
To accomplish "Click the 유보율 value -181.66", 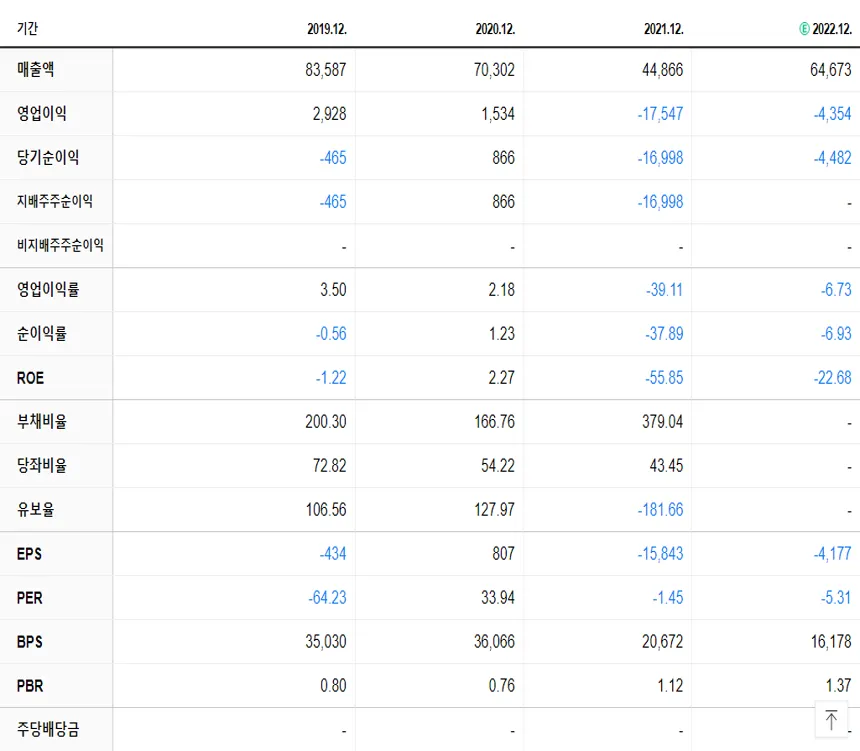I will click(660, 510).
